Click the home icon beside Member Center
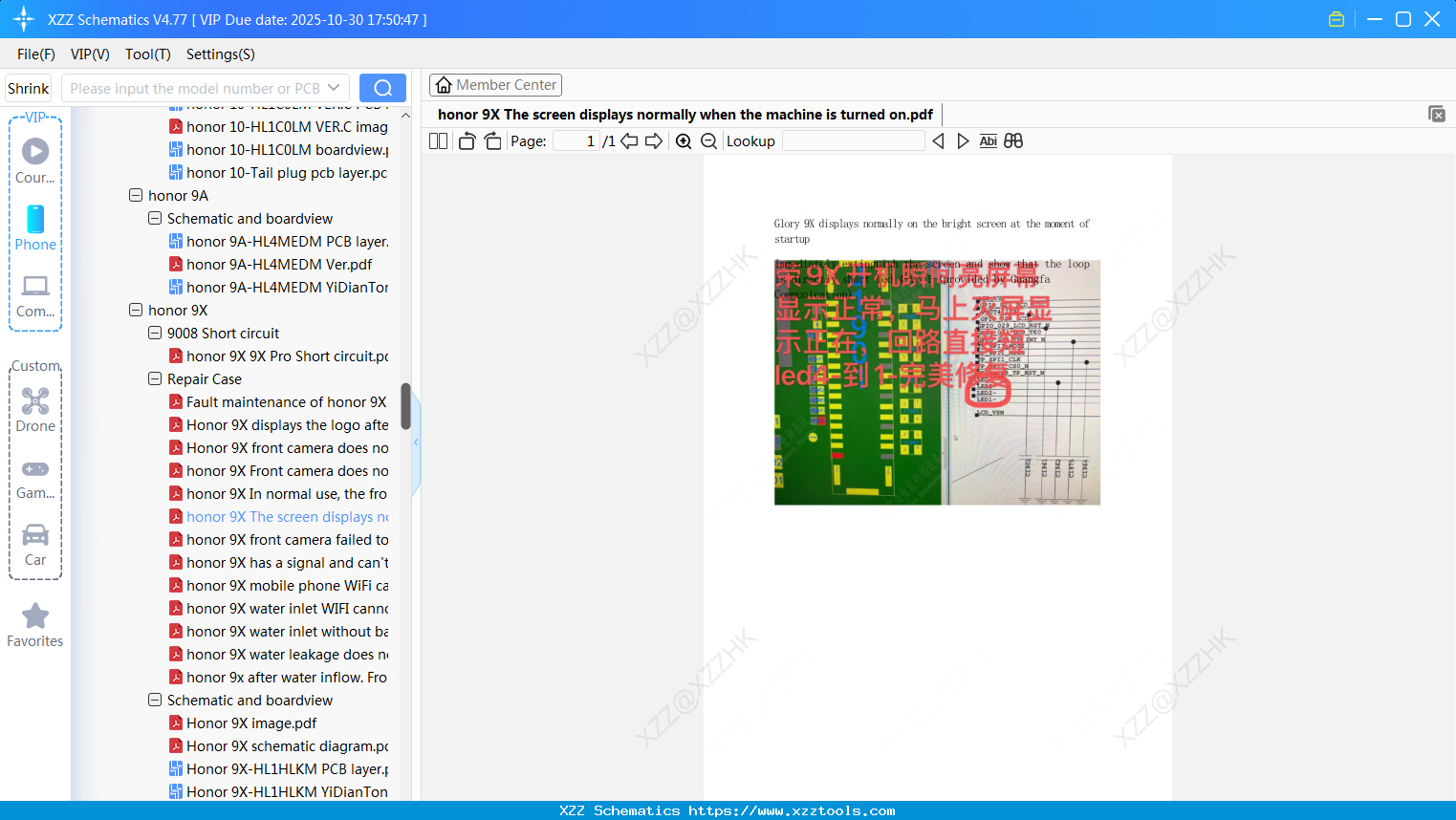Viewport: 1456px width, 820px height. tap(444, 85)
